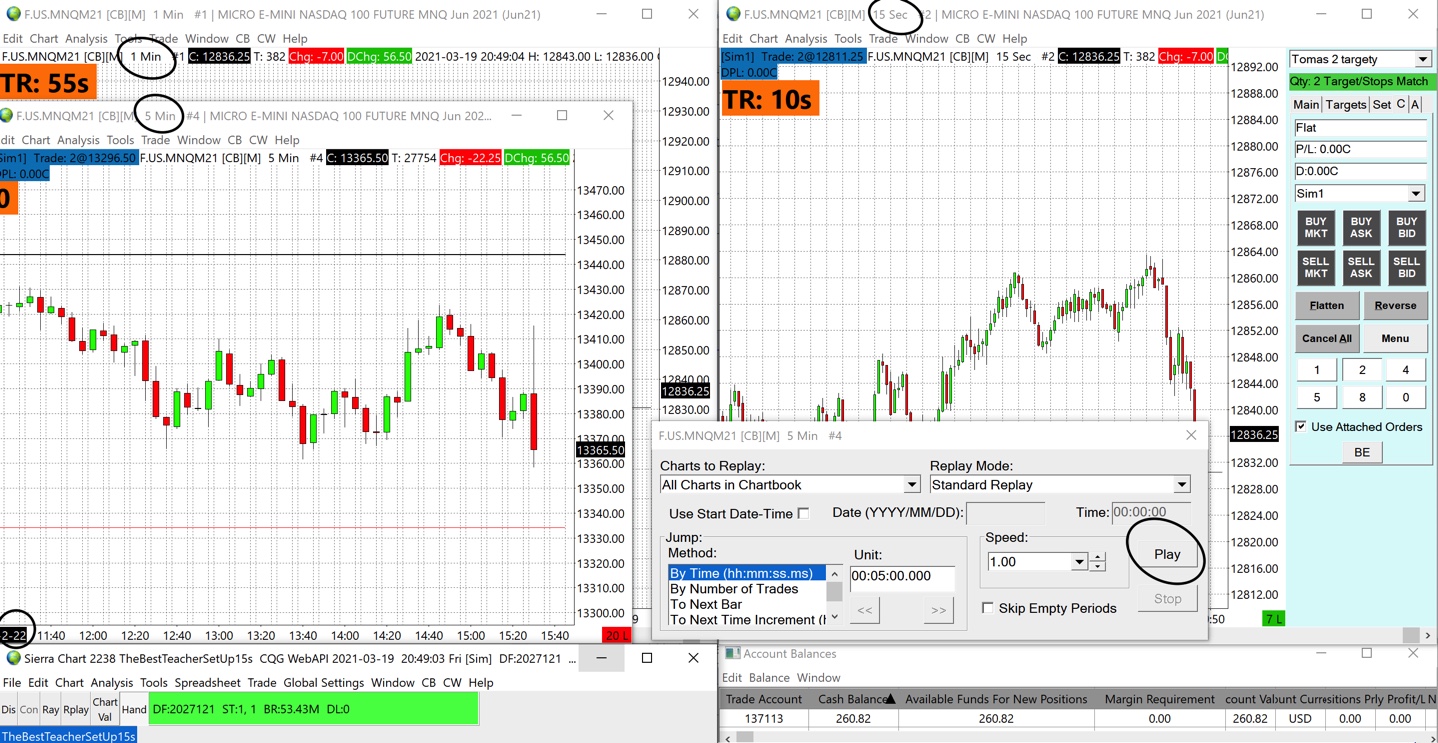Click the Account Balances window title icon
The height and width of the screenshot is (743, 1438).
[x=733, y=653]
